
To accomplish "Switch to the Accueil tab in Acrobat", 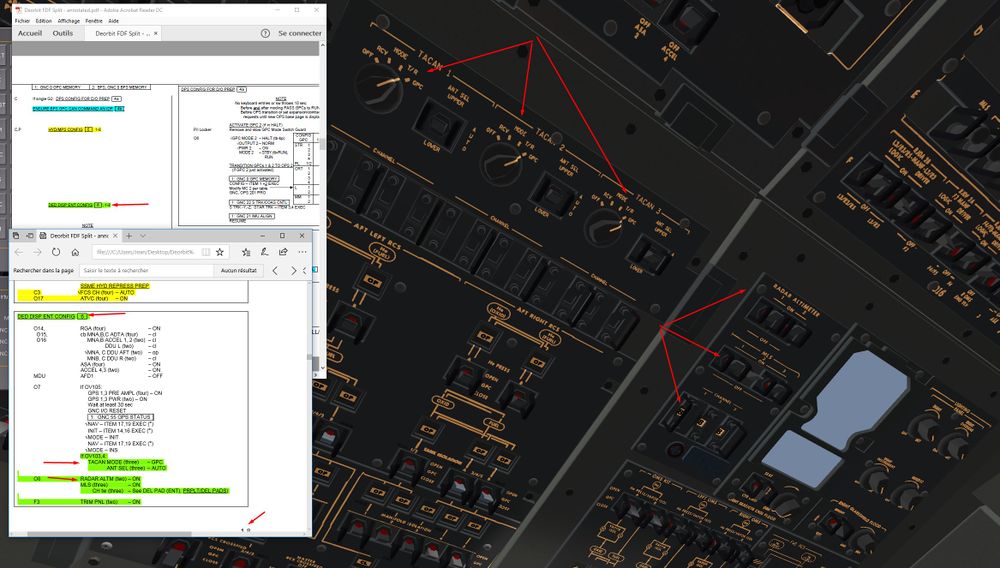I will (30, 33).
